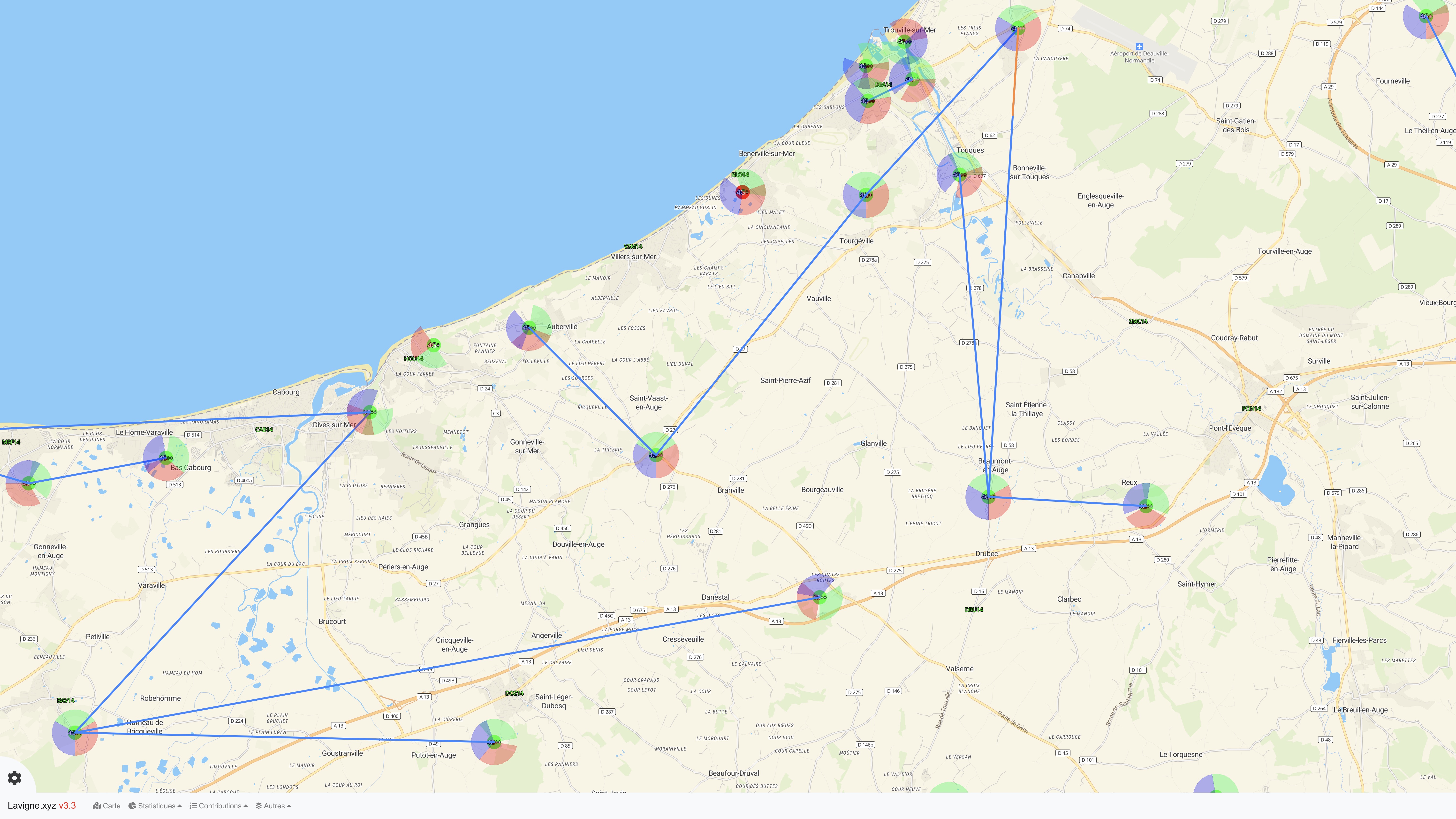Open the Lavigne.xyz home link
The height and width of the screenshot is (819, 1456).
pos(32,805)
